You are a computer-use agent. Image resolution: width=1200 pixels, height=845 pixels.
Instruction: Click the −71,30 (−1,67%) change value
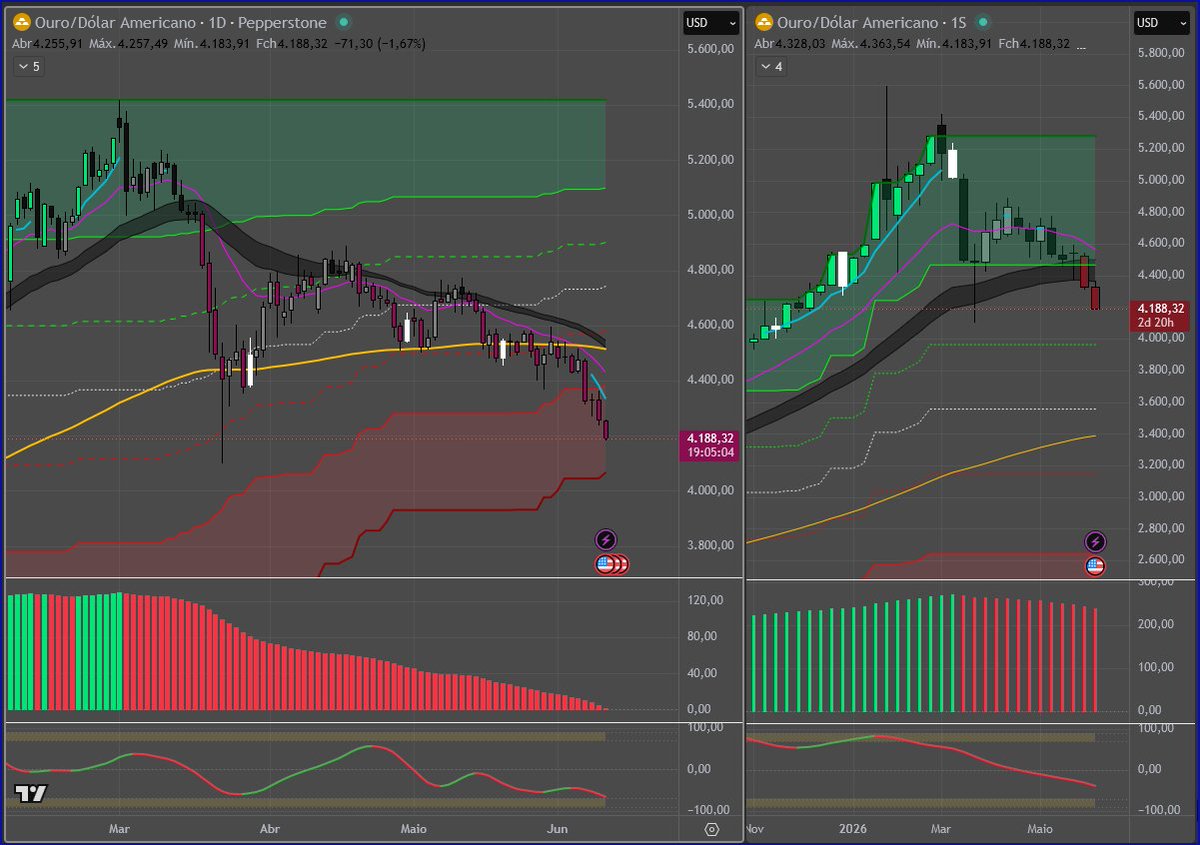point(379,44)
